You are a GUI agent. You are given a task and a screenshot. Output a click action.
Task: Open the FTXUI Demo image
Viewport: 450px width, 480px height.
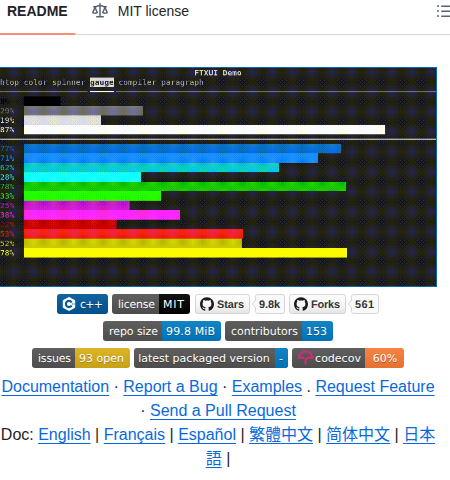pos(218,177)
